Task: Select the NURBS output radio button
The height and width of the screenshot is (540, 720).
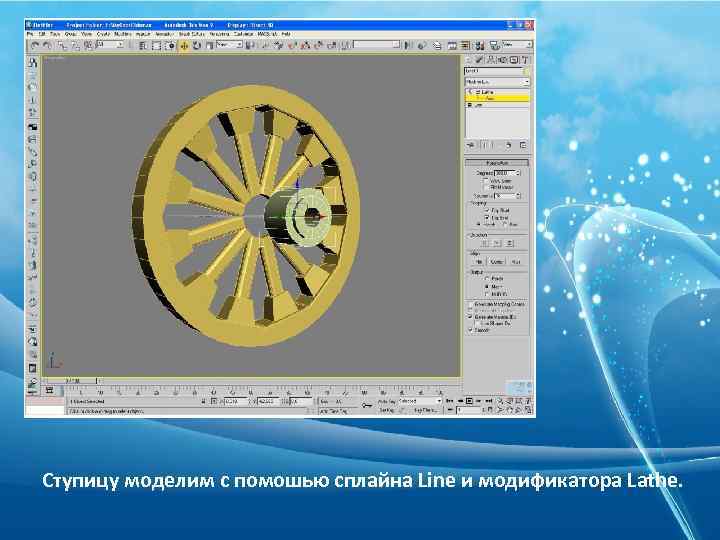Action: point(487,294)
